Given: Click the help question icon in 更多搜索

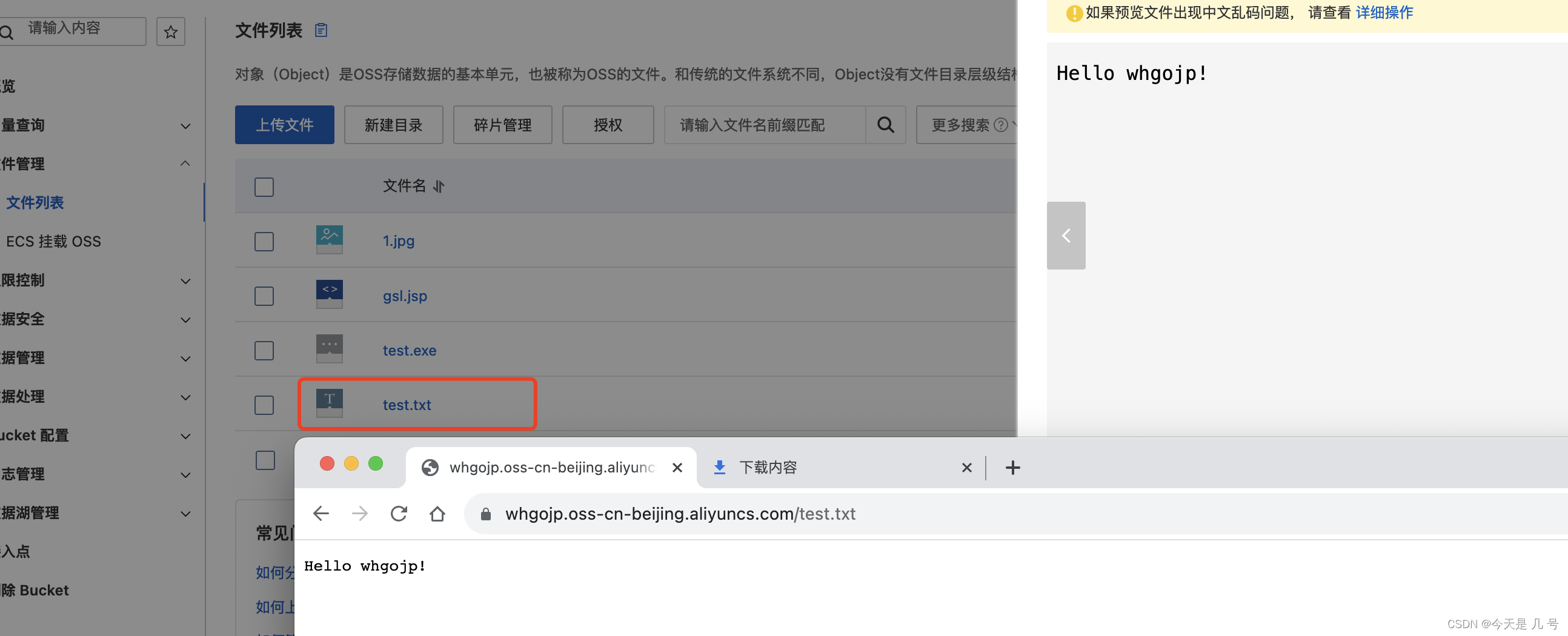Looking at the screenshot, I should (1000, 125).
